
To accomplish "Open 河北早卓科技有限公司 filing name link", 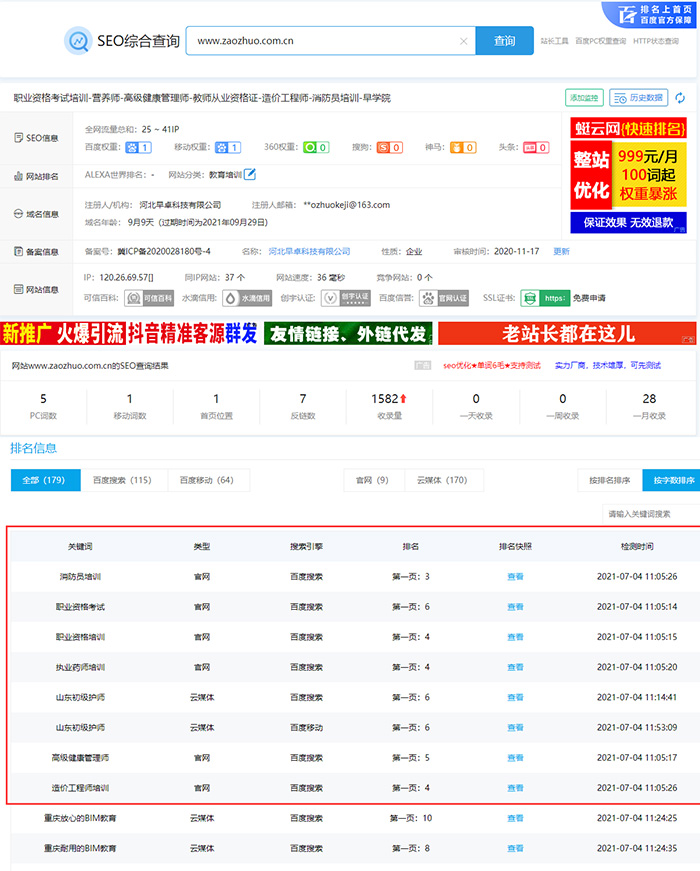I will pos(308,252).
